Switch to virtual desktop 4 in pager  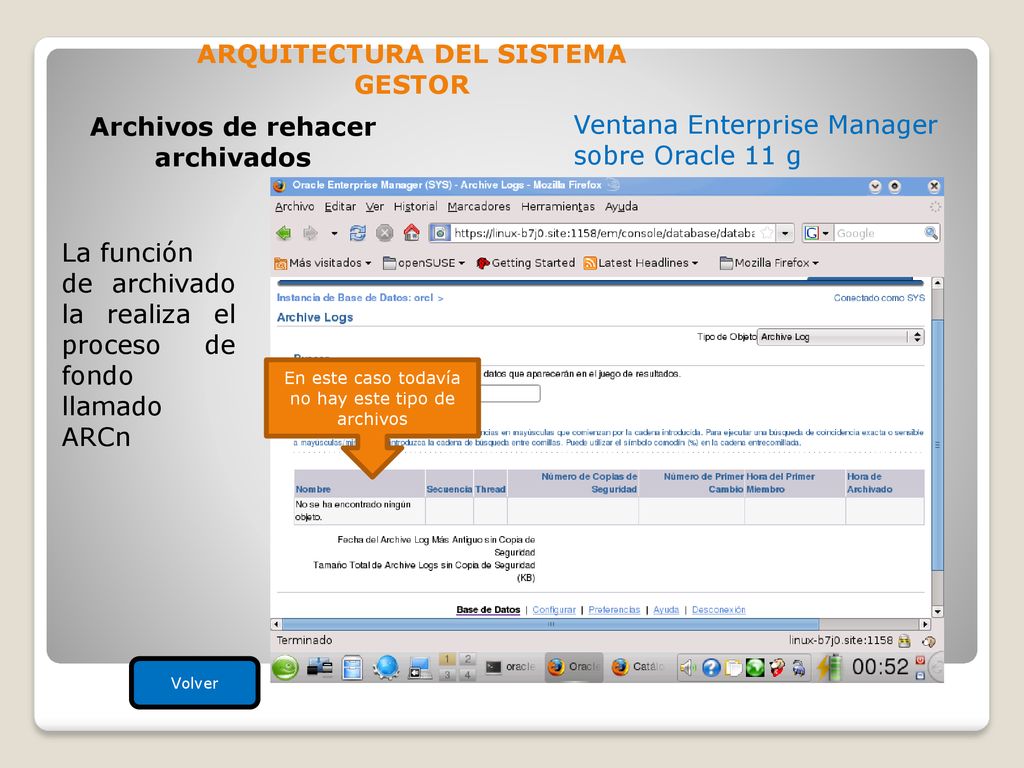coord(467,675)
